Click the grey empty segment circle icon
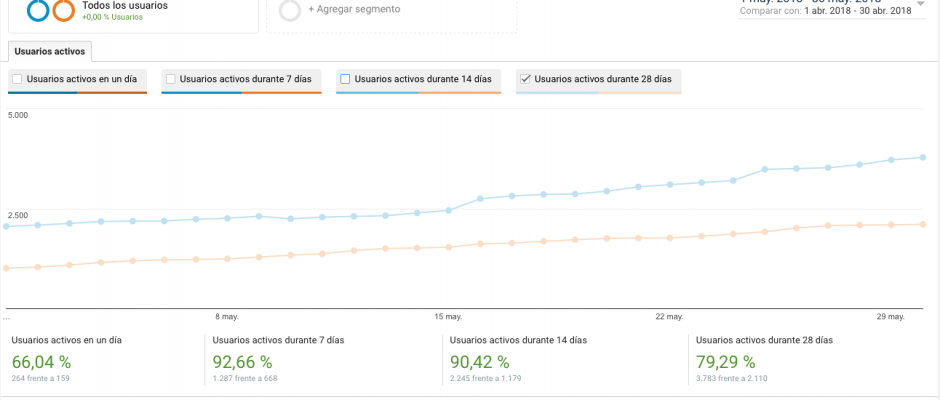The image size is (940, 400). click(x=290, y=10)
